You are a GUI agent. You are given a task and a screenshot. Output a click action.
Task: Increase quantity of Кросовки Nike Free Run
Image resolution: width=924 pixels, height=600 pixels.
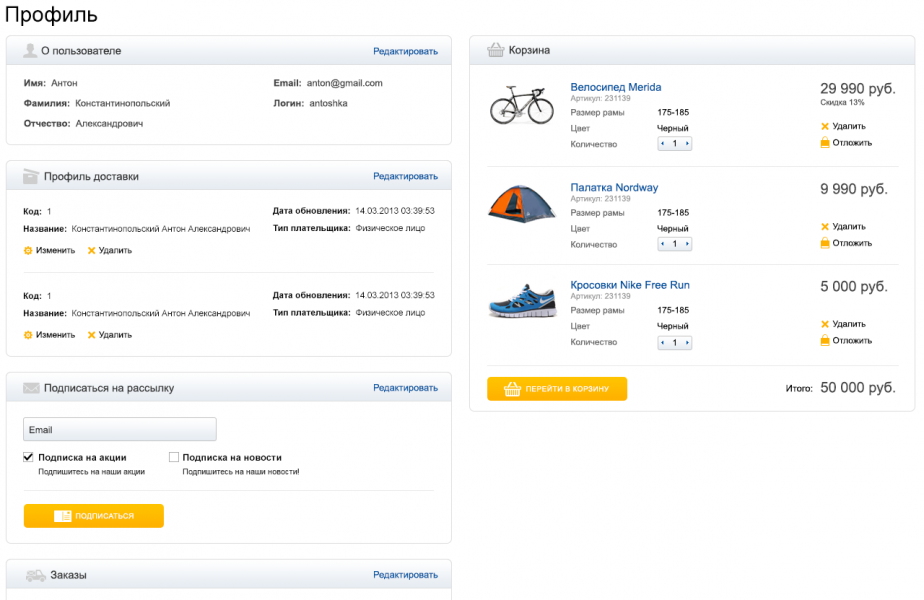(687, 343)
